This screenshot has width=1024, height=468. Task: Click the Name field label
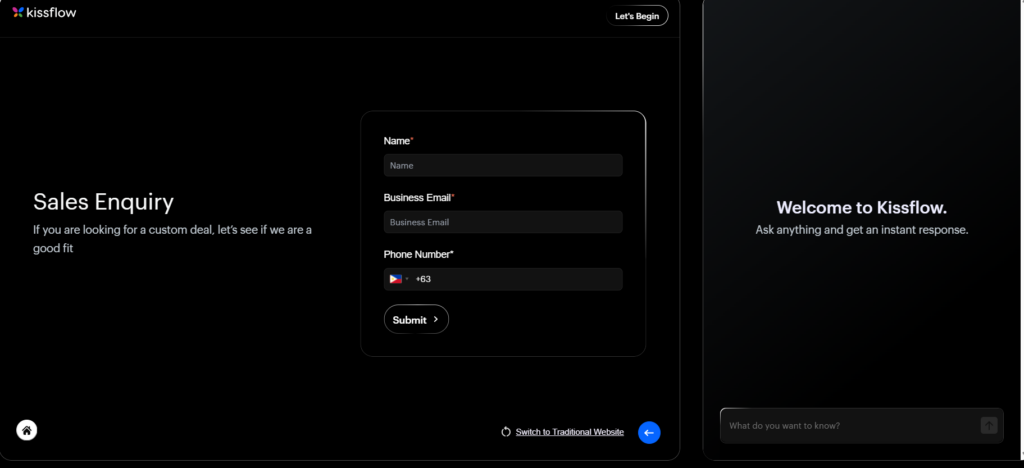[x=397, y=141]
